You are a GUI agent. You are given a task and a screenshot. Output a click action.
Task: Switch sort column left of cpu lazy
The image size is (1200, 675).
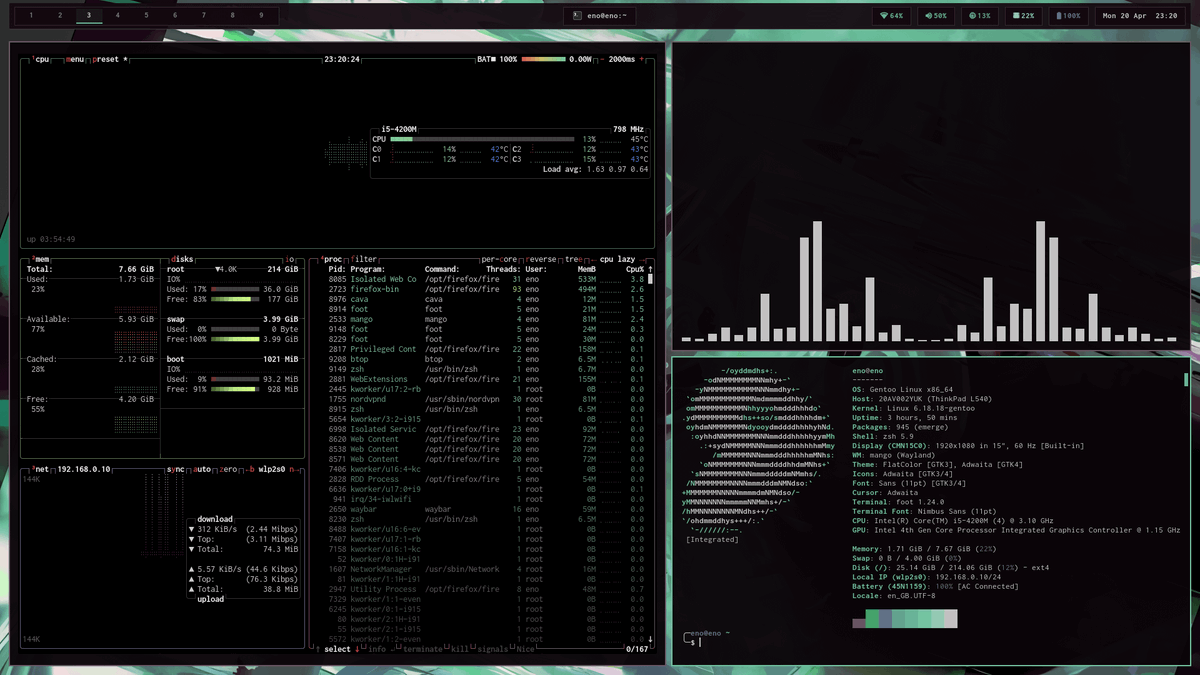point(596,259)
